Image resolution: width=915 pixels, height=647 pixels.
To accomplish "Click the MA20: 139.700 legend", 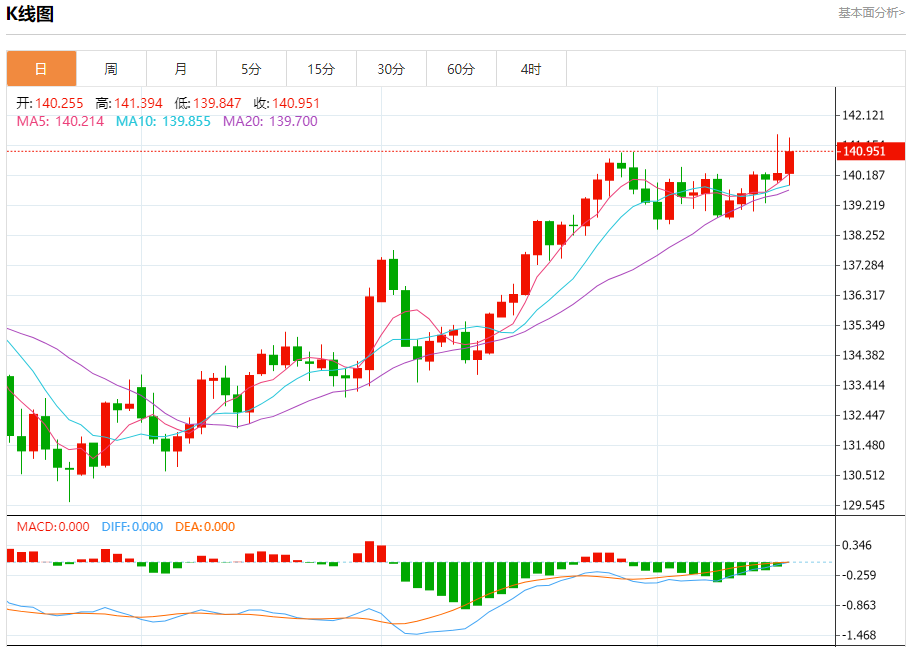I will 270,121.
